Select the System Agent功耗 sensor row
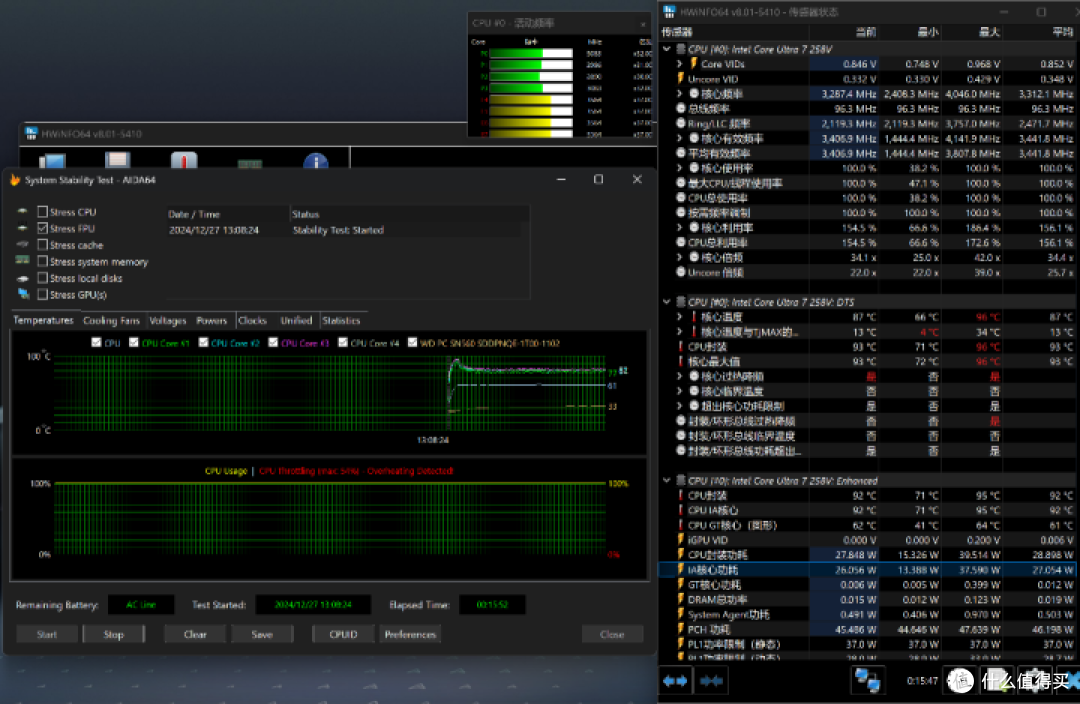Screen dimensions: 1080x704 click(x=869, y=614)
